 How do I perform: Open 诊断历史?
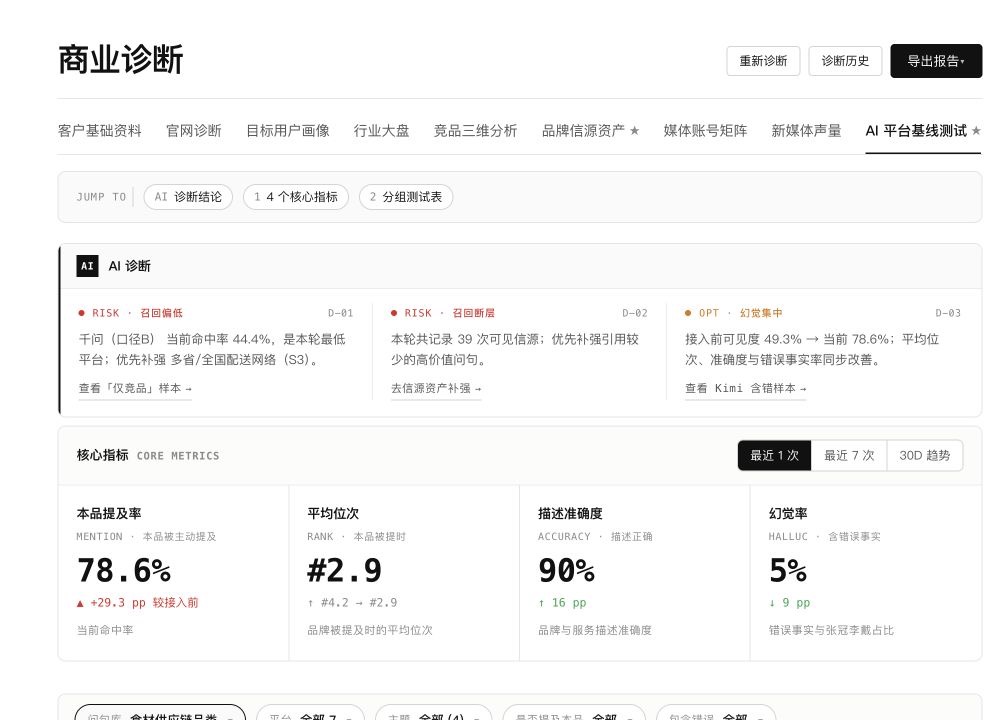(845, 61)
